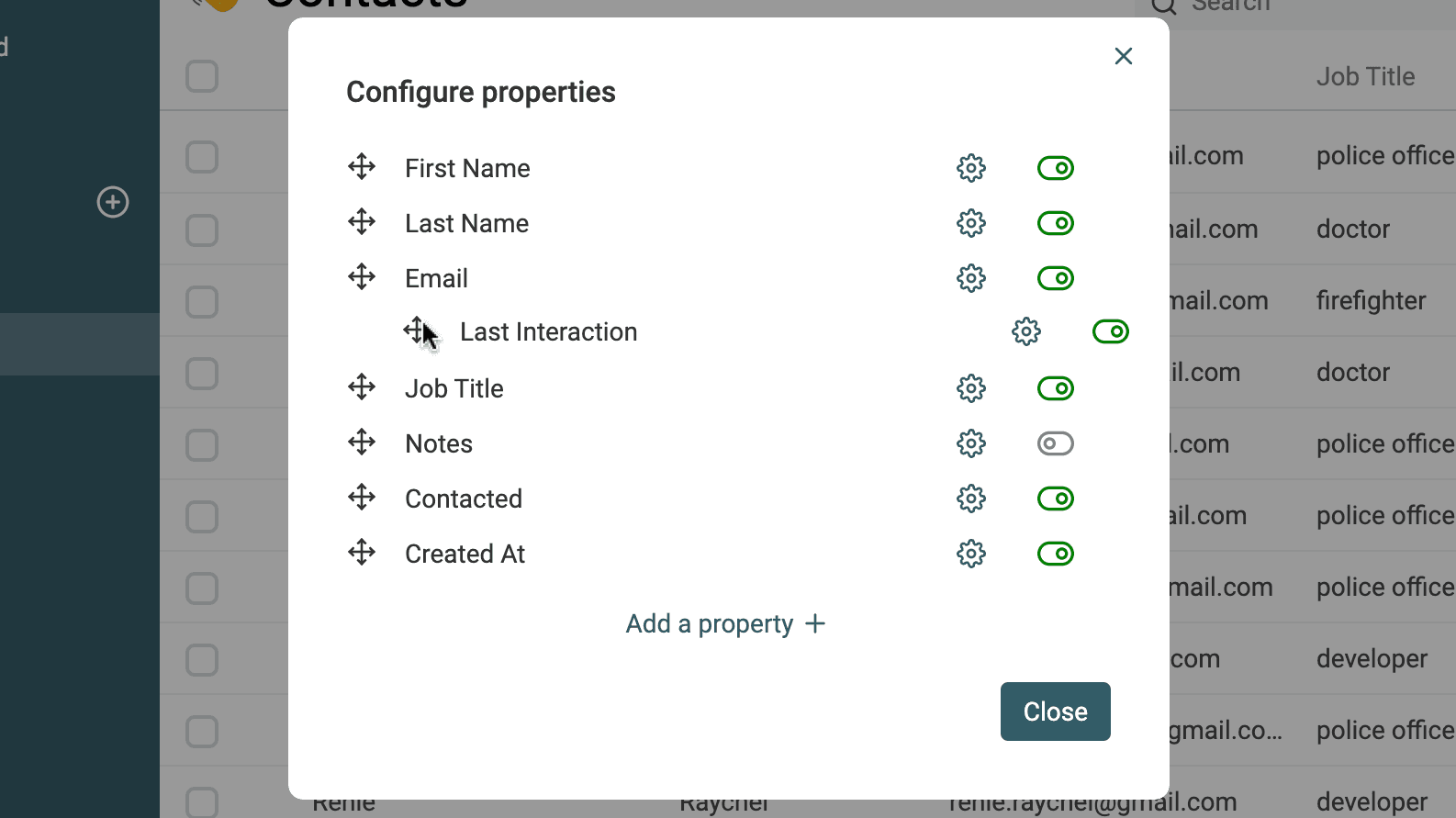Click the drag handle beside First Name
Screen dimensions: 1456x818
[x=361, y=167]
